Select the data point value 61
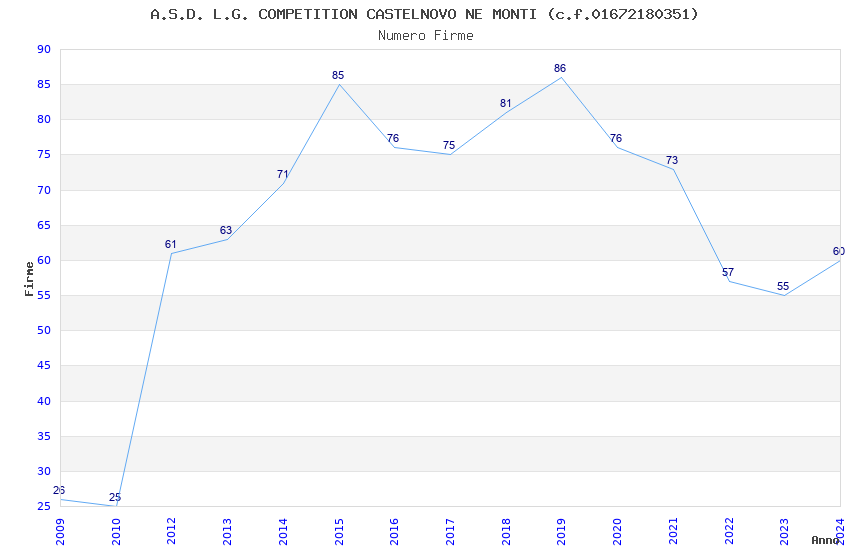Viewport: 850px width, 550px height. point(171,244)
